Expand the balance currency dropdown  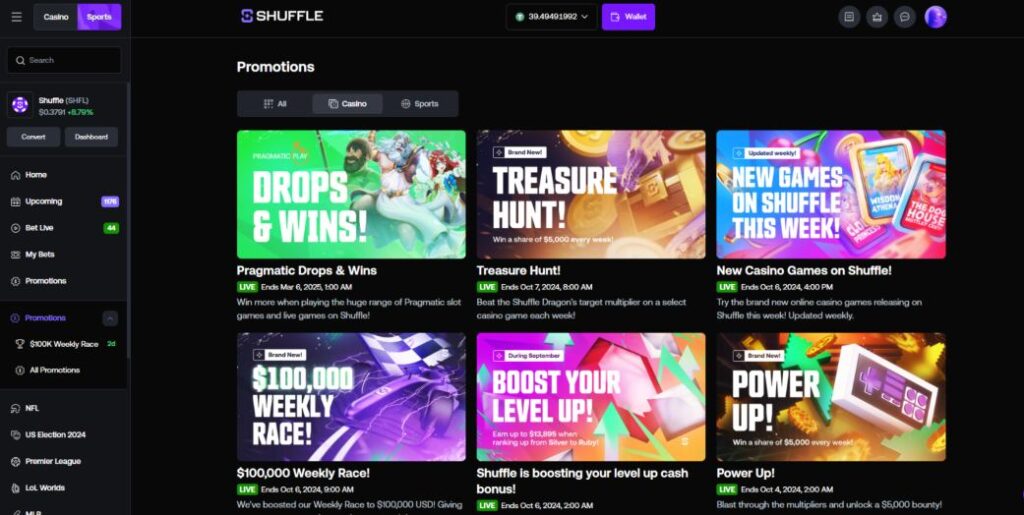(x=551, y=17)
